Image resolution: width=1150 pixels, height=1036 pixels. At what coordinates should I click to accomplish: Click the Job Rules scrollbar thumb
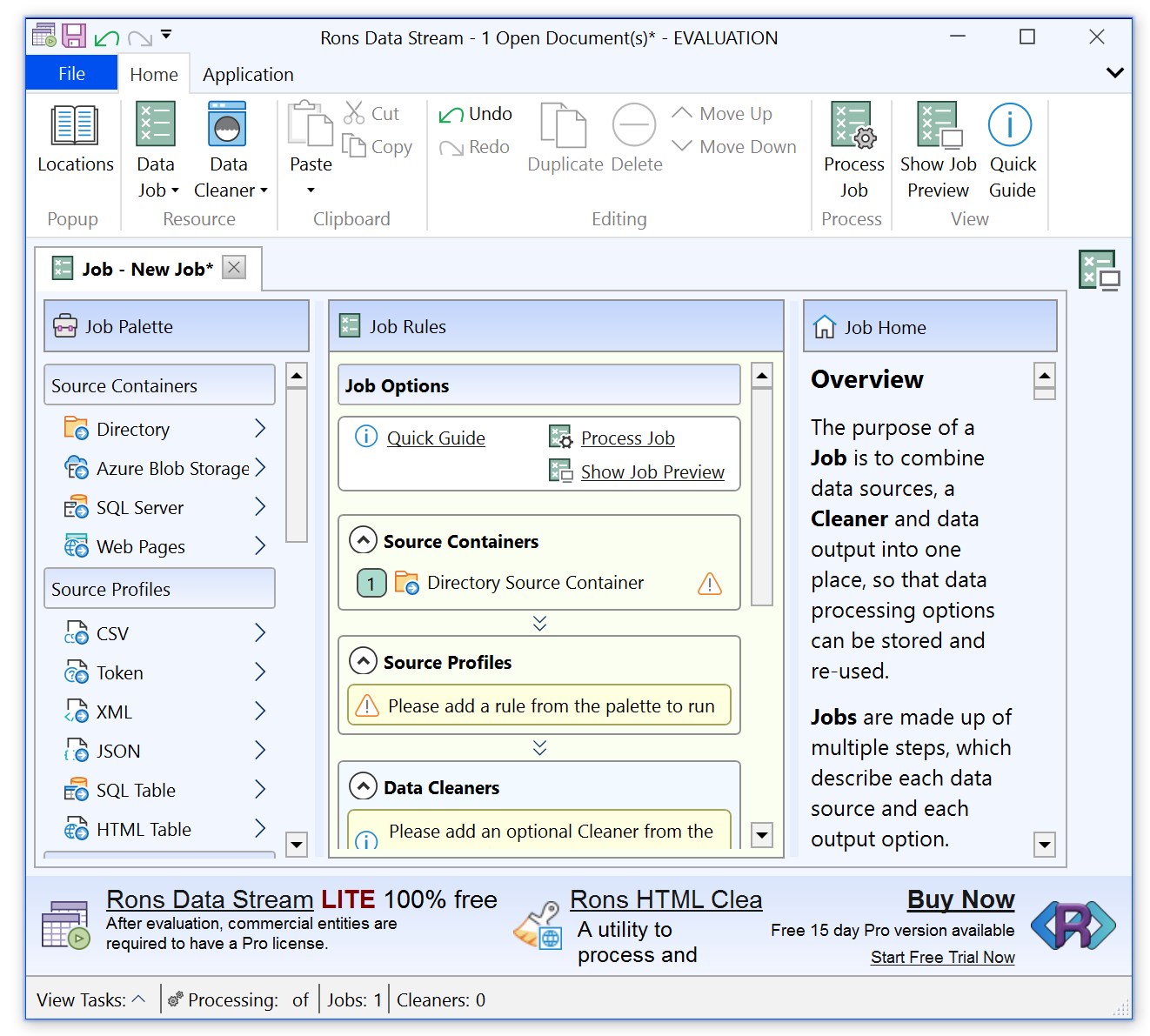[x=762, y=496]
